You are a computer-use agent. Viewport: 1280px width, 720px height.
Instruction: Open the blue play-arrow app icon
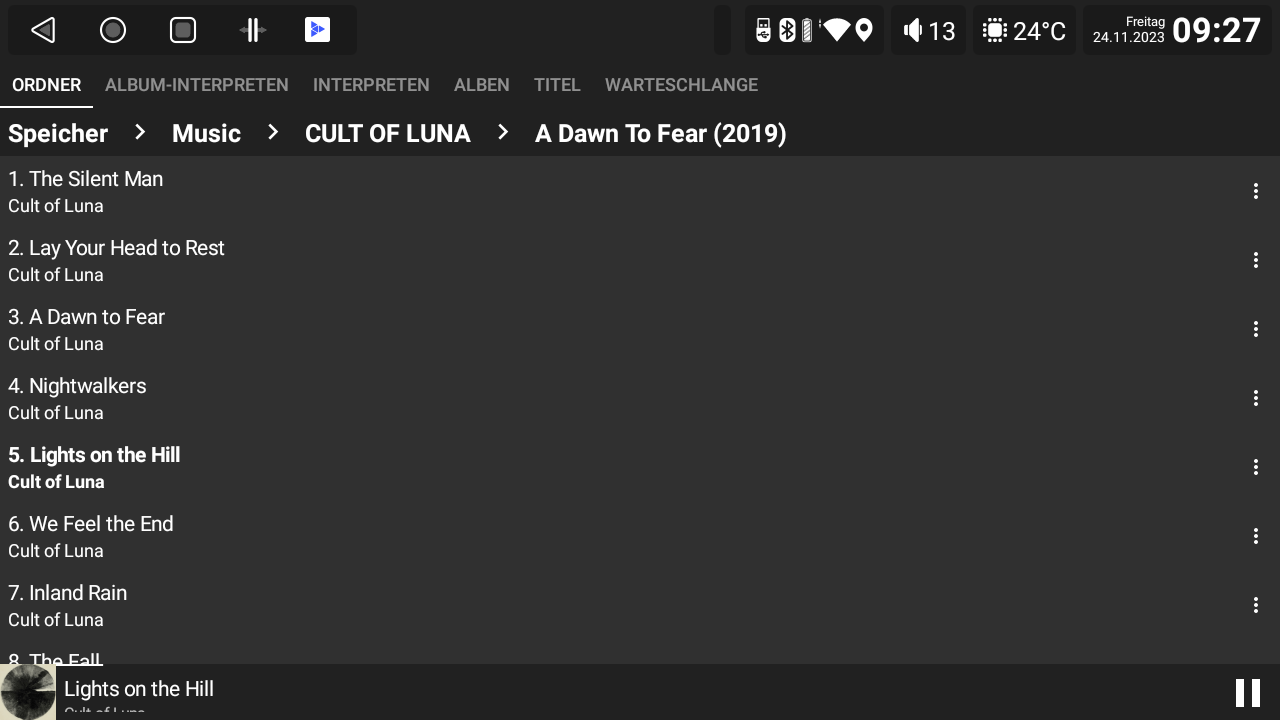click(x=317, y=30)
